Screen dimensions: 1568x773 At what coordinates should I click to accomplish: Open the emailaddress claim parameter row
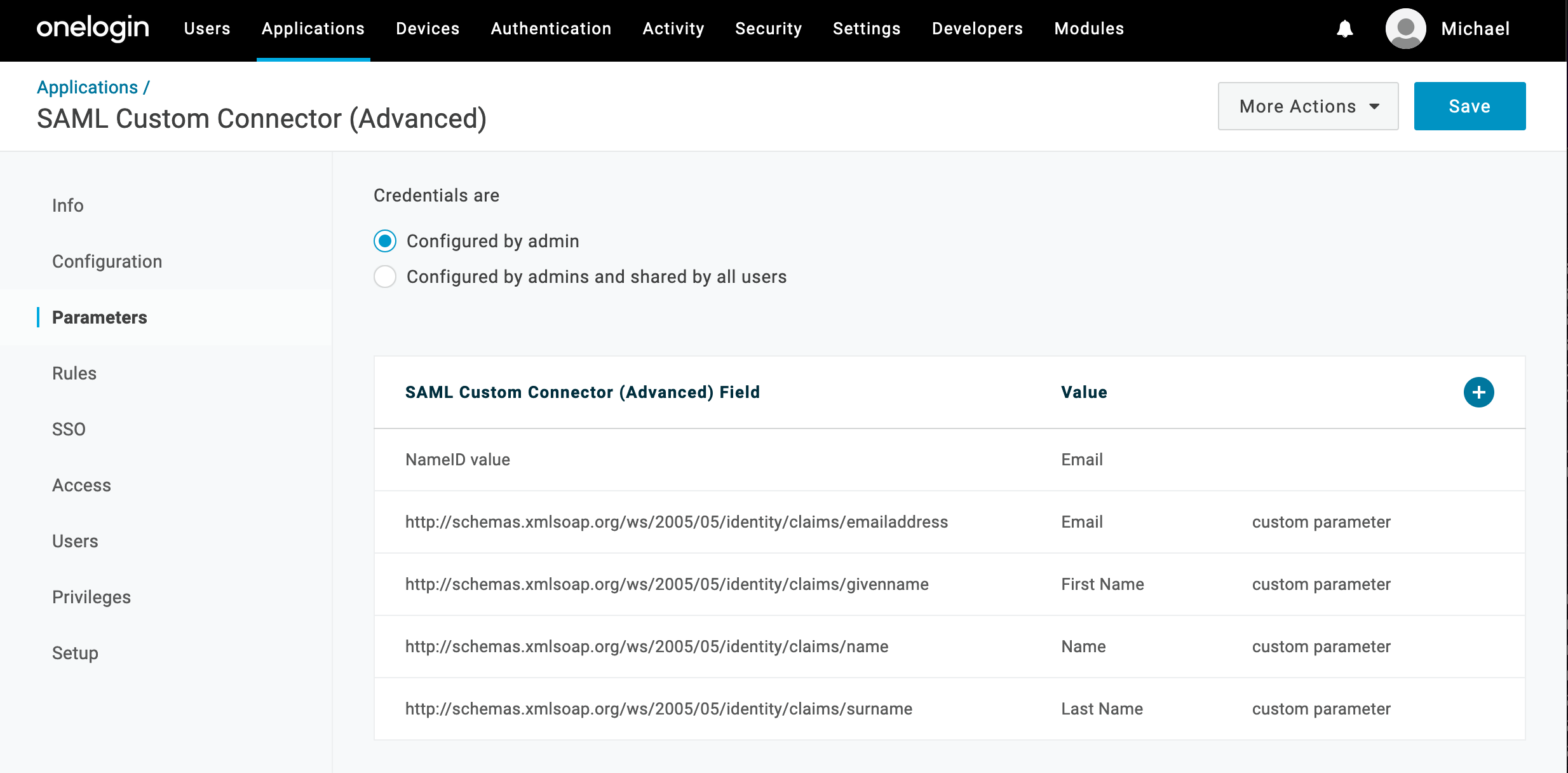pos(676,522)
